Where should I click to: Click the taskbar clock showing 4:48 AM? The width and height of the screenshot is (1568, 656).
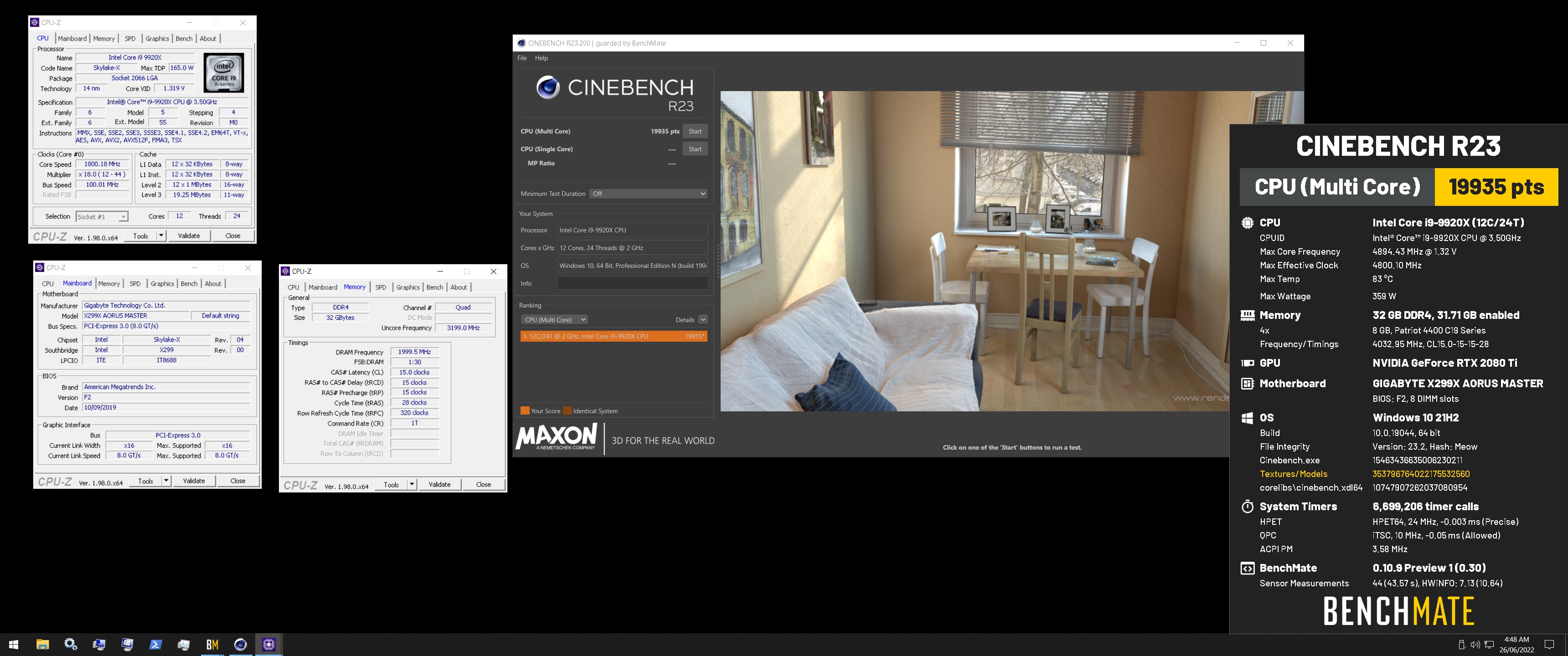[x=1516, y=645]
